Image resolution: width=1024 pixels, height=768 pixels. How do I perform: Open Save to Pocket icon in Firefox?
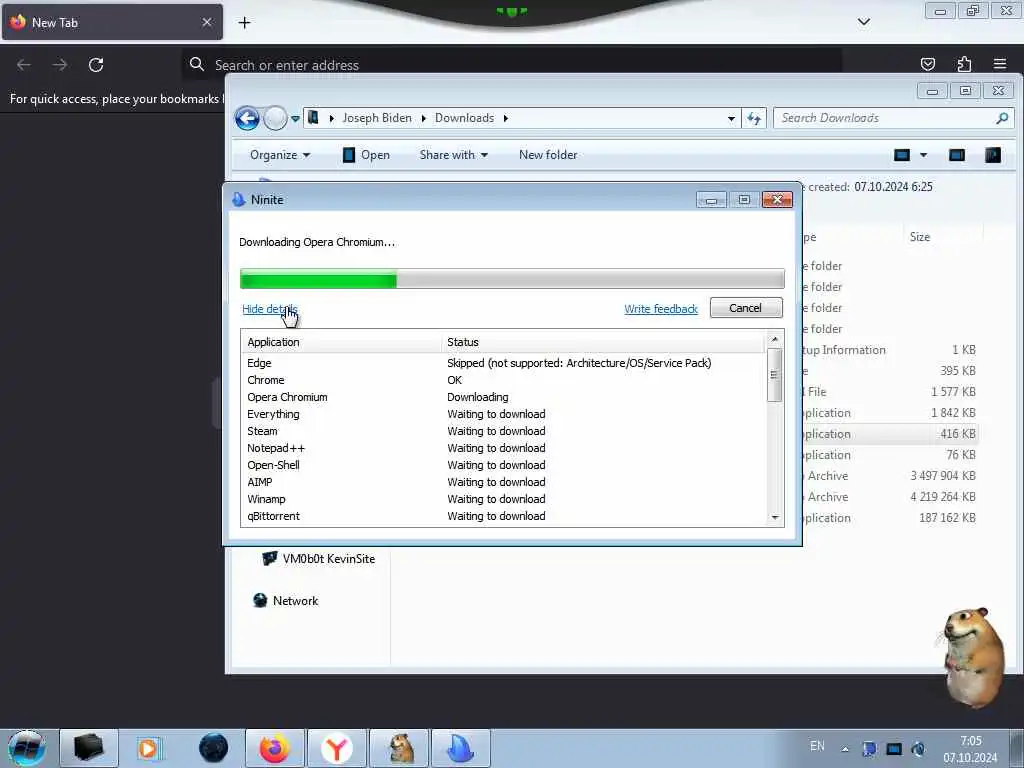tap(927, 64)
